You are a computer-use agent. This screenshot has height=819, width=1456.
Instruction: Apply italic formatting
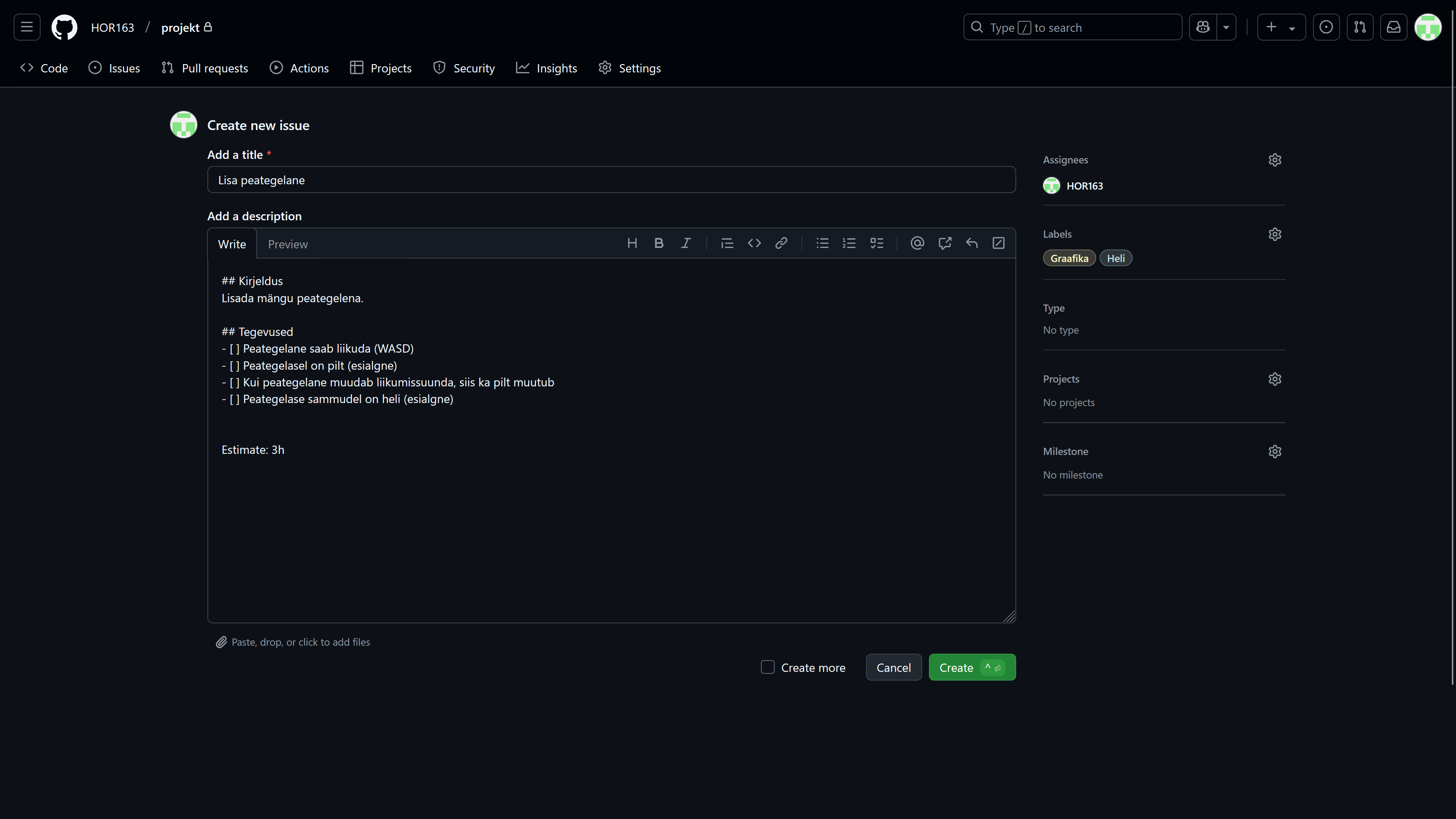pos(686,243)
